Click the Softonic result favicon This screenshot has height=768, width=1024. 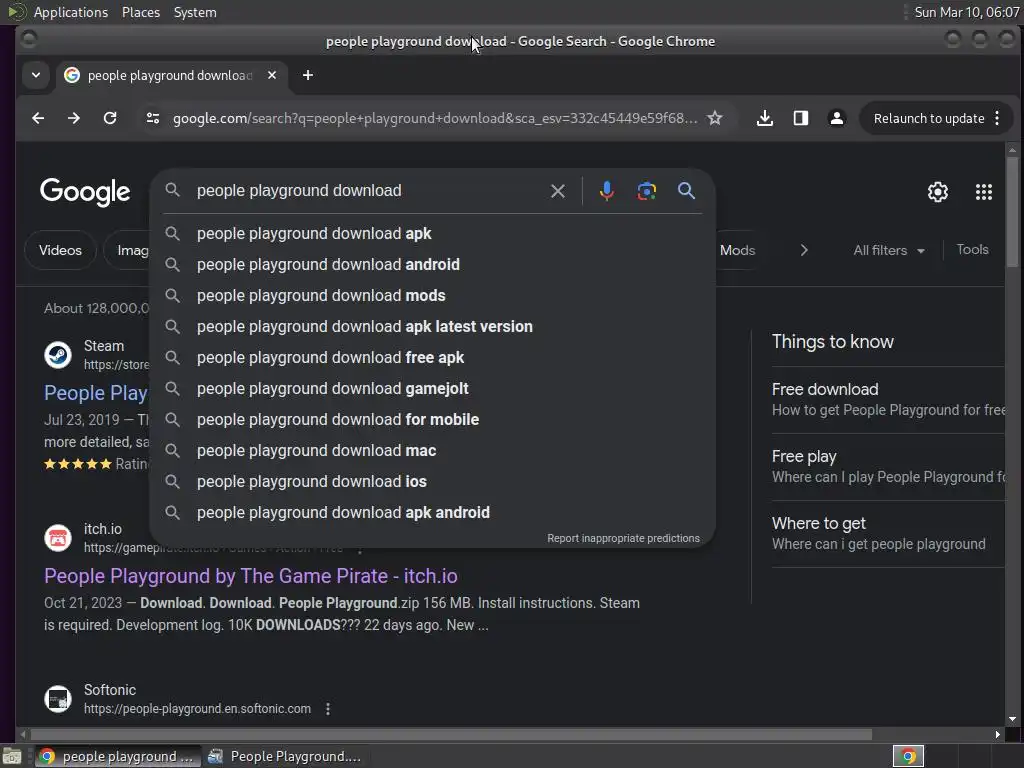(x=57, y=699)
